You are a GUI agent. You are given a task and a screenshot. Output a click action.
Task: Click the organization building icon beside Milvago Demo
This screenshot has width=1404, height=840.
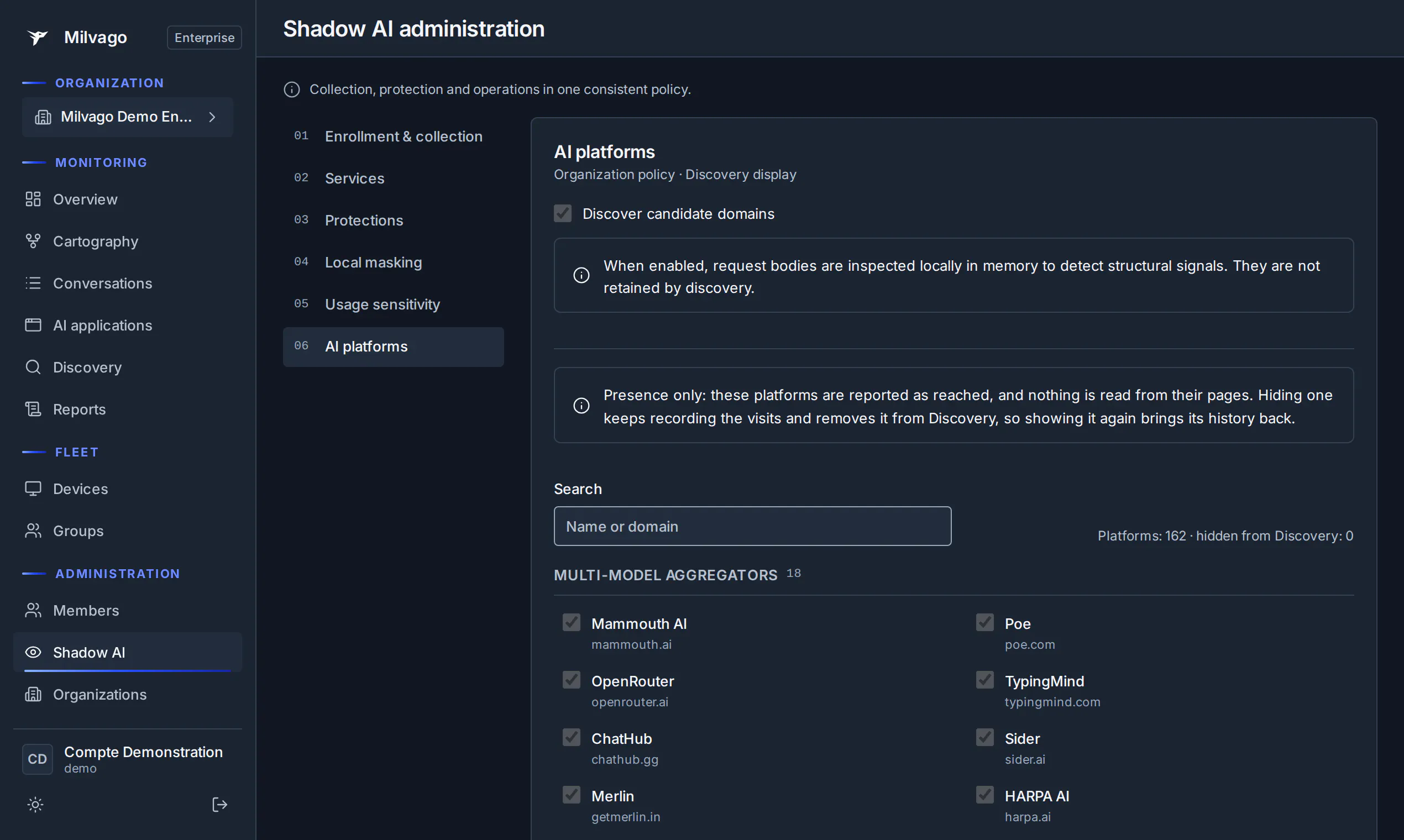click(43, 117)
